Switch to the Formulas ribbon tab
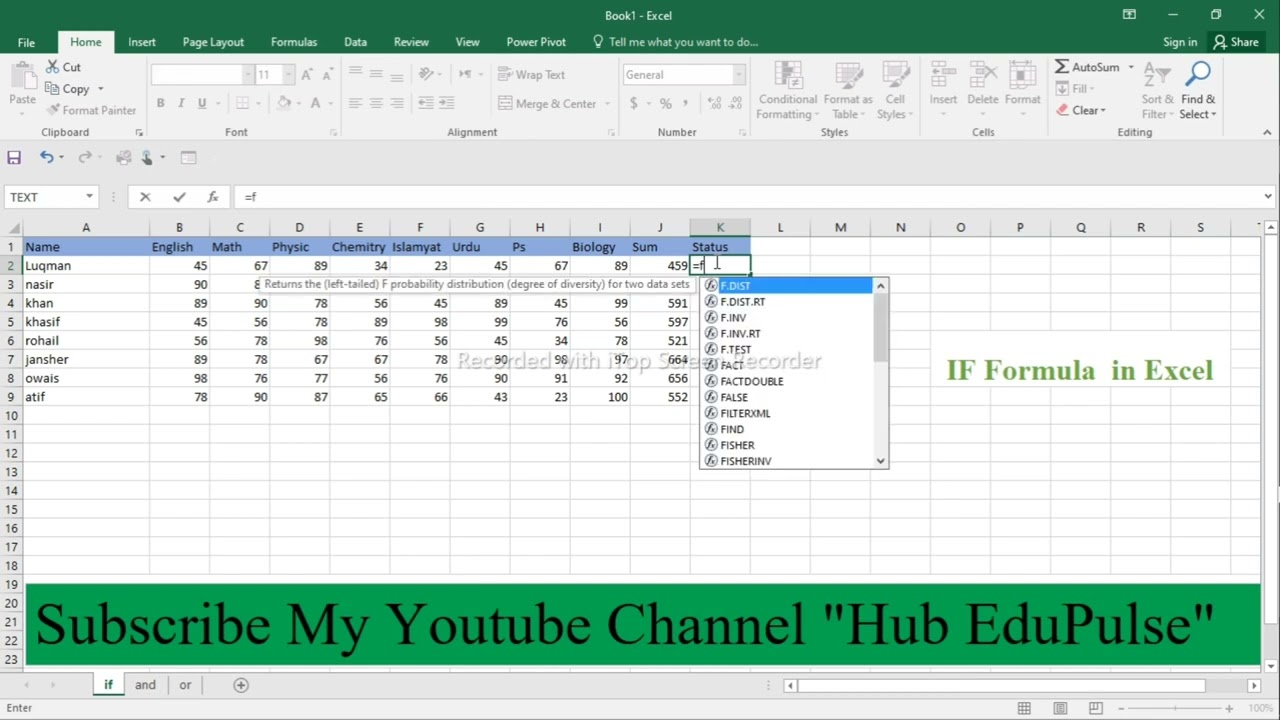The width and height of the screenshot is (1280, 720). pos(294,42)
